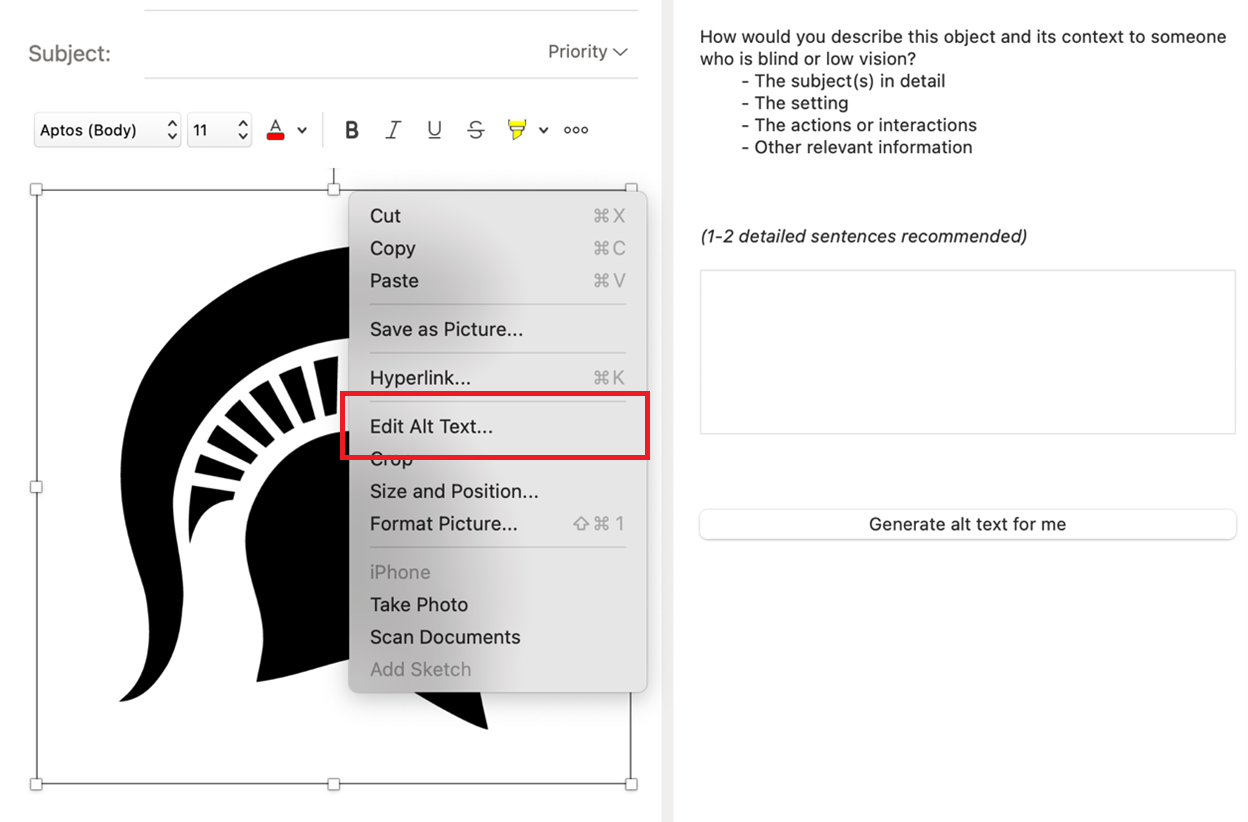Select Size and Position option
This screenshot has height=822, width=1248.
coord(454,491)
